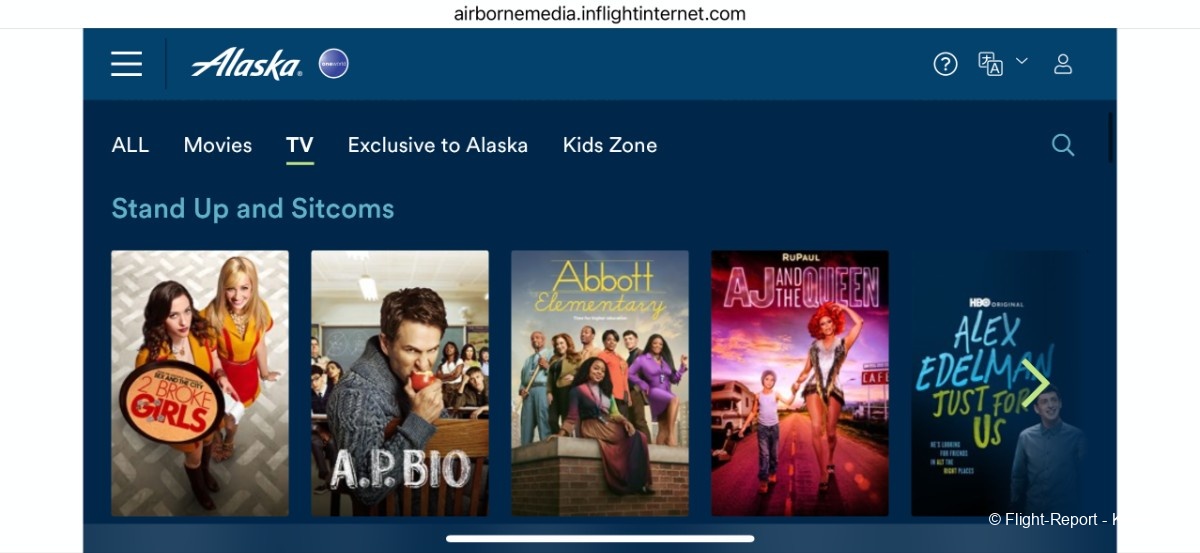1200x553 pixels.
Task: Click the page vertical scrollbar
Action: click(x=1111, y=137)
